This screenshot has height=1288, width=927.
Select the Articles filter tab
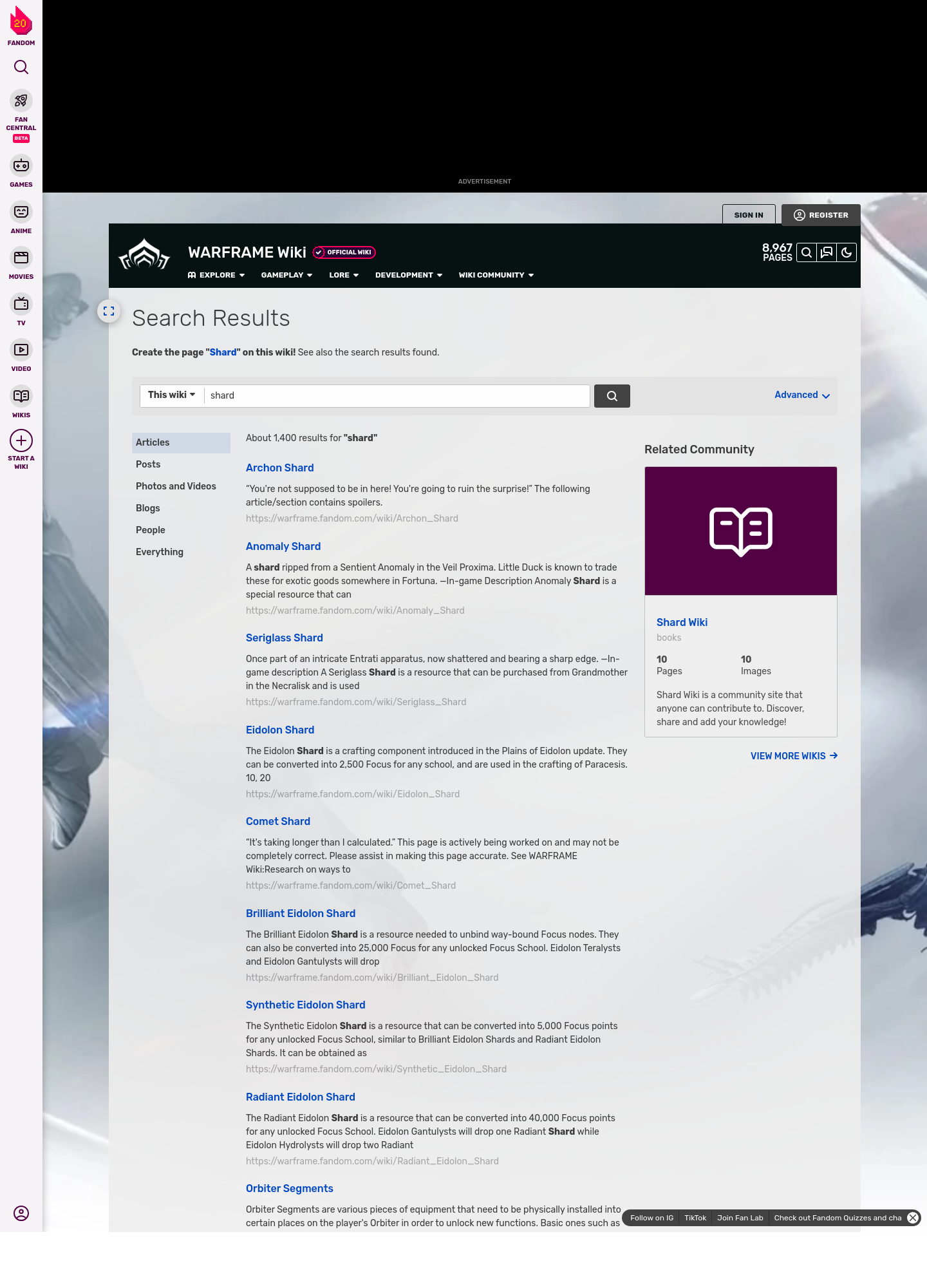click(181, 442)
